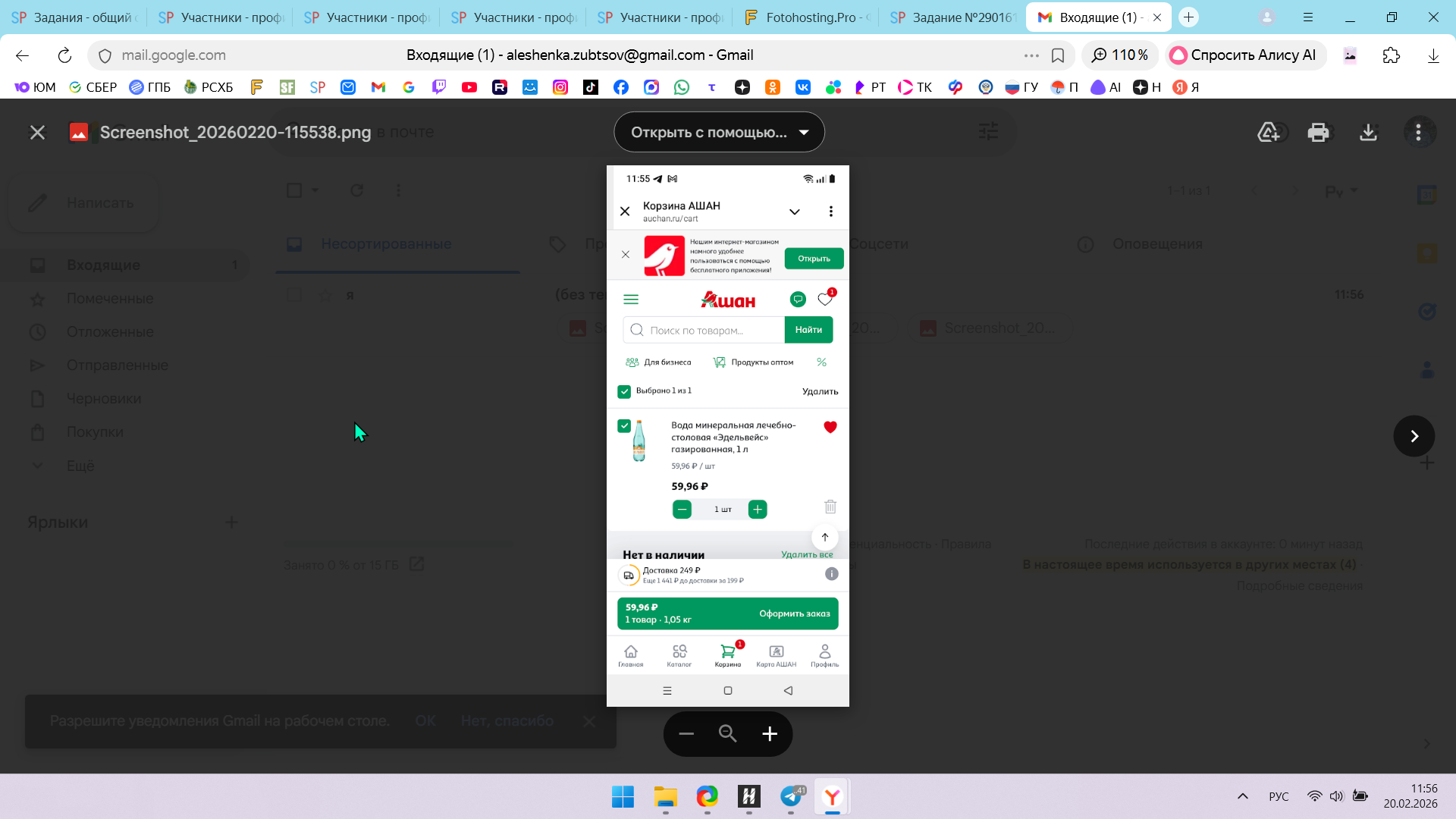Zoom in with the plus button
The width and height of the screenshot is (1456, 819).
pyautogui.click(x=770, y=734)
